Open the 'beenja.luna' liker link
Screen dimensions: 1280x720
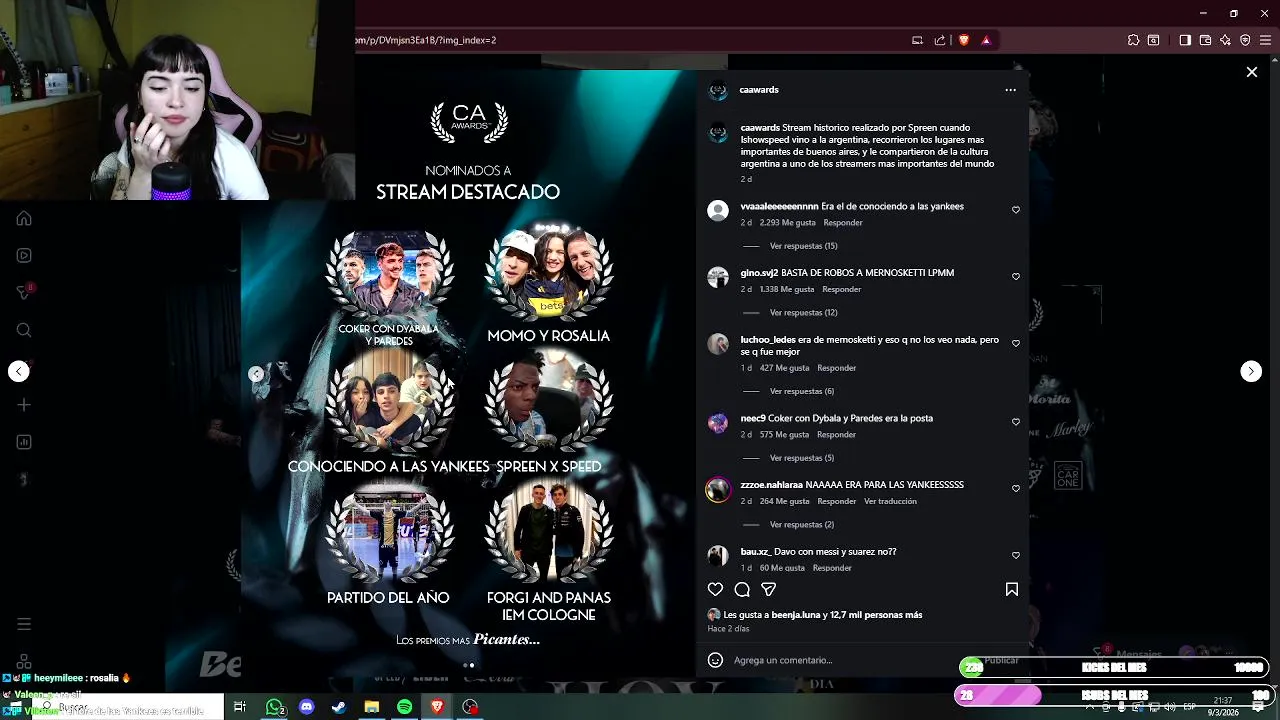point(796,615)
